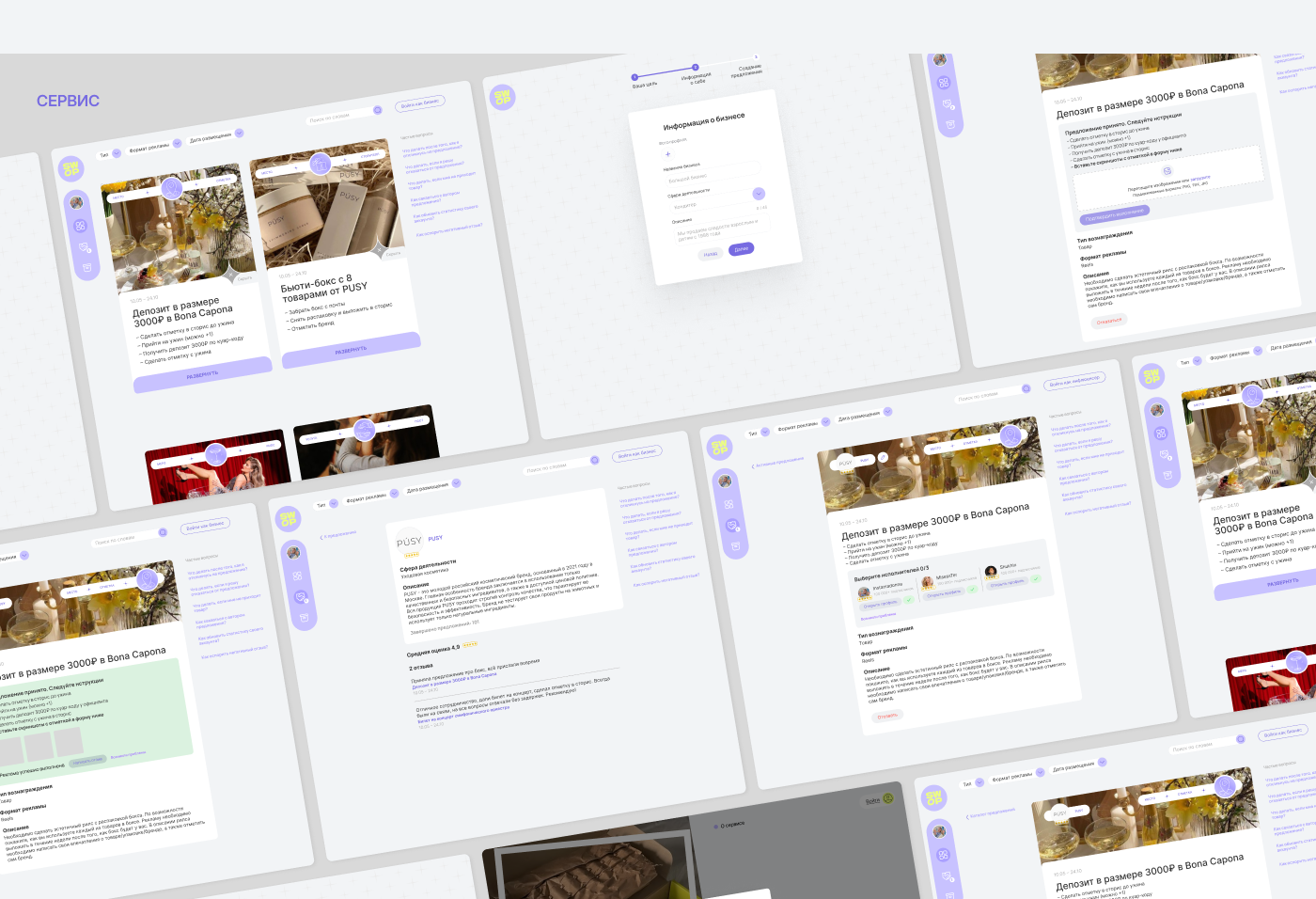Click the SWOP logo on the business info form screen
Image resolution: width=1316 pixels, height=899 pixels.
(503, 97)
